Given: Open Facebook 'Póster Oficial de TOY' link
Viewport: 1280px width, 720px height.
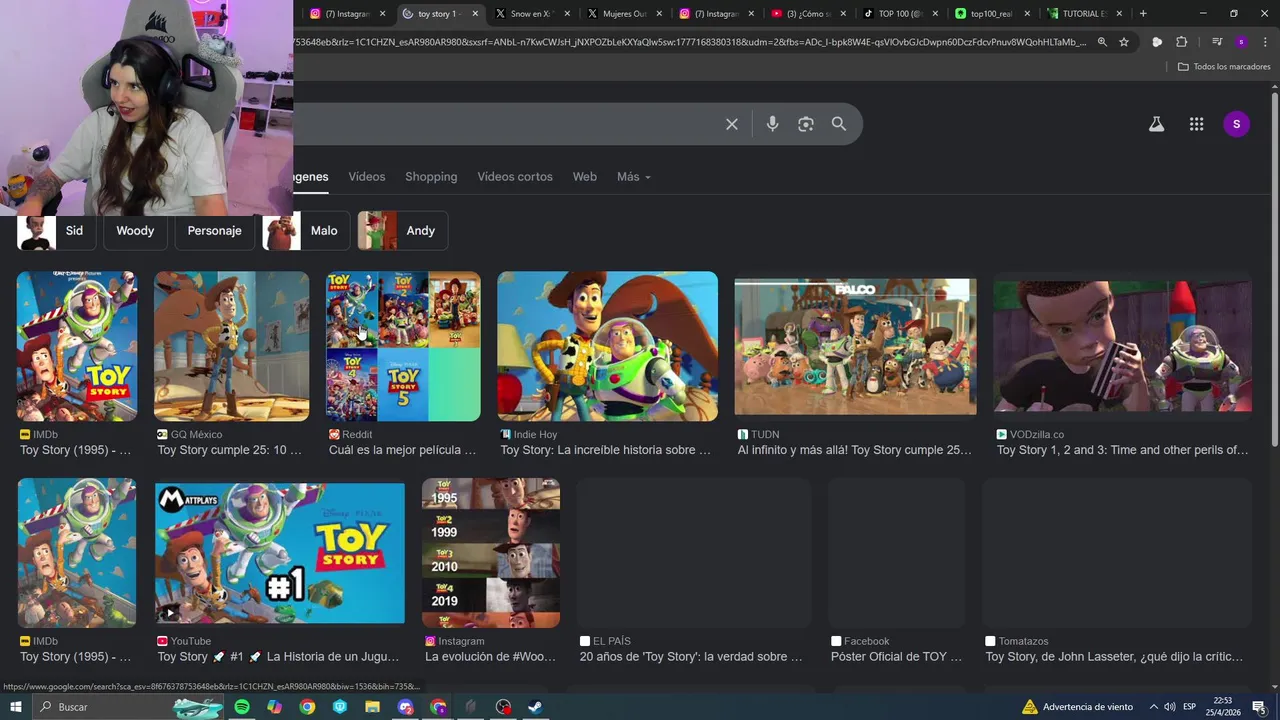Looking at the screenshot, I should click(896, 657).
